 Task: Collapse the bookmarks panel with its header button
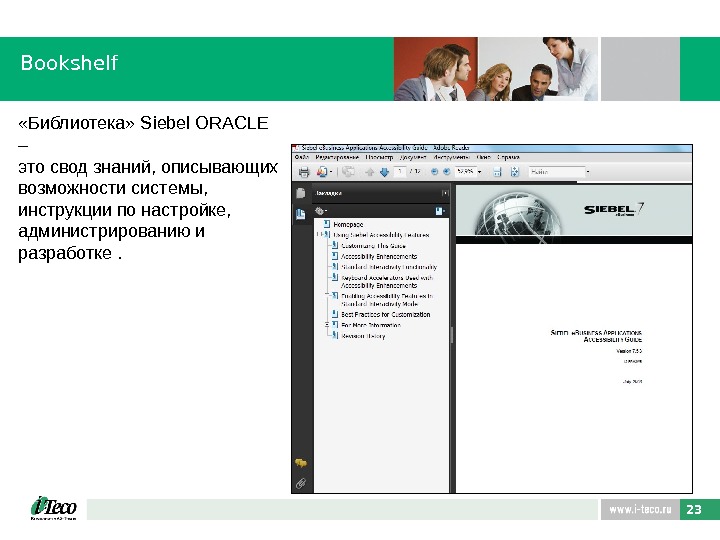444,193
